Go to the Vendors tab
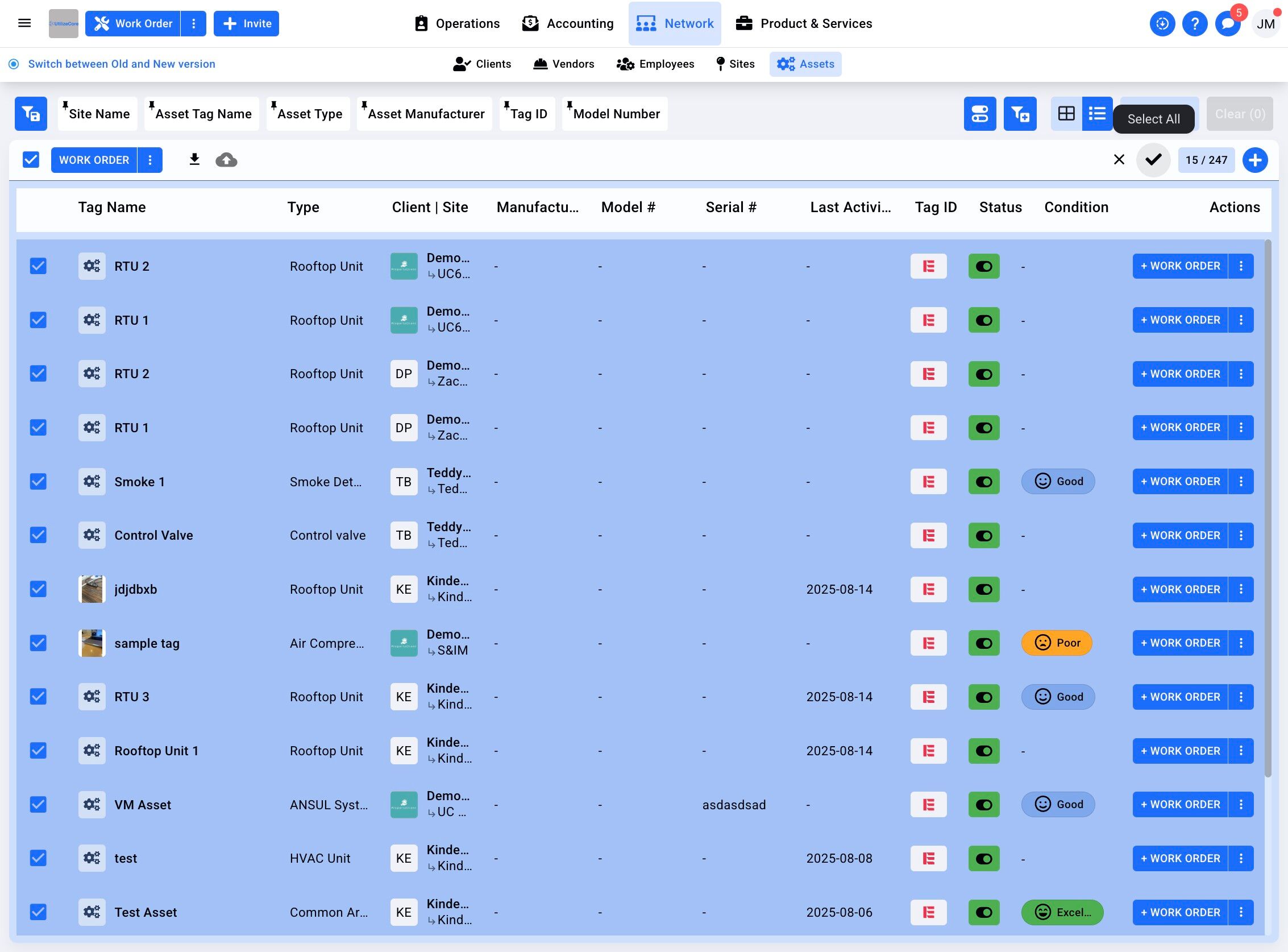The image size is (1288, 952). point(563,64)
